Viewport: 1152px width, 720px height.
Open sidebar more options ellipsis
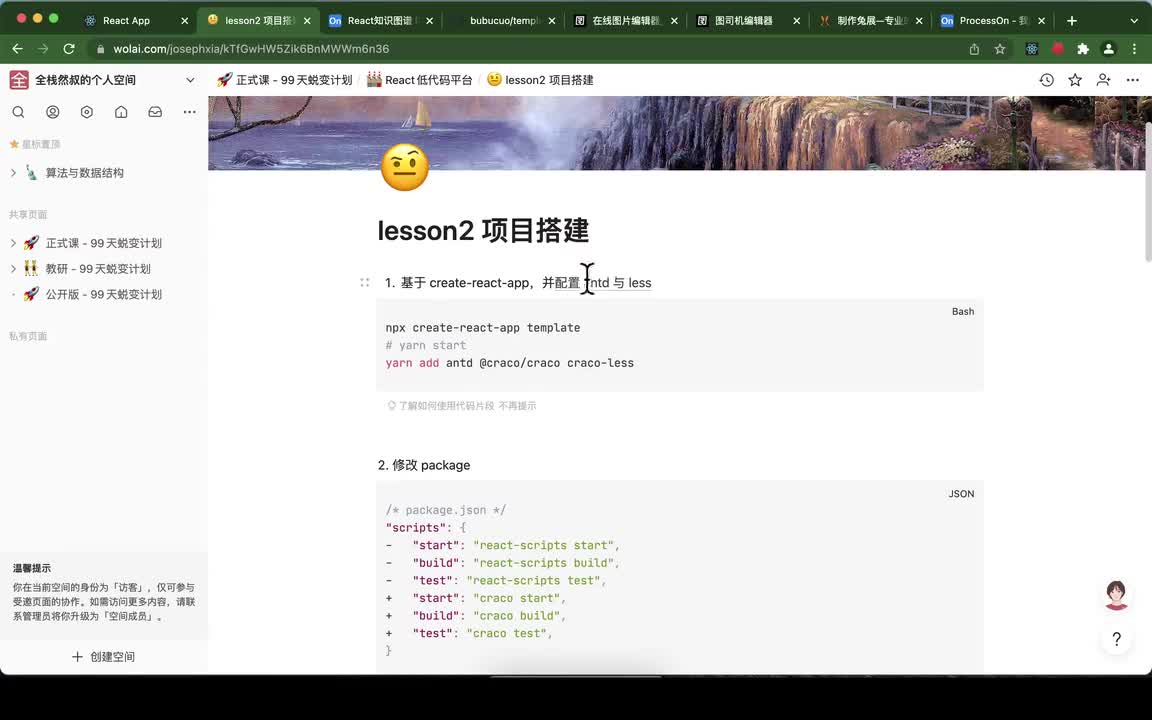(190, 112)
